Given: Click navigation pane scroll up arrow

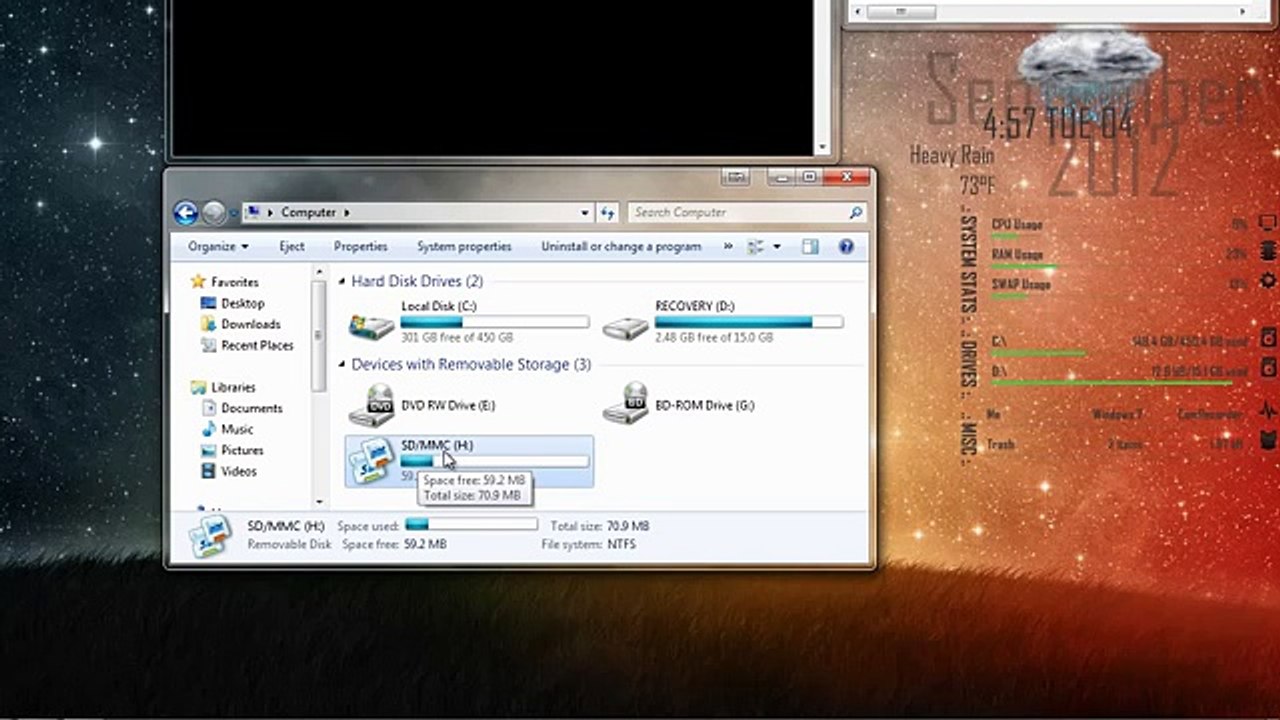Looking at the screenshot, I should coord(319,272).
